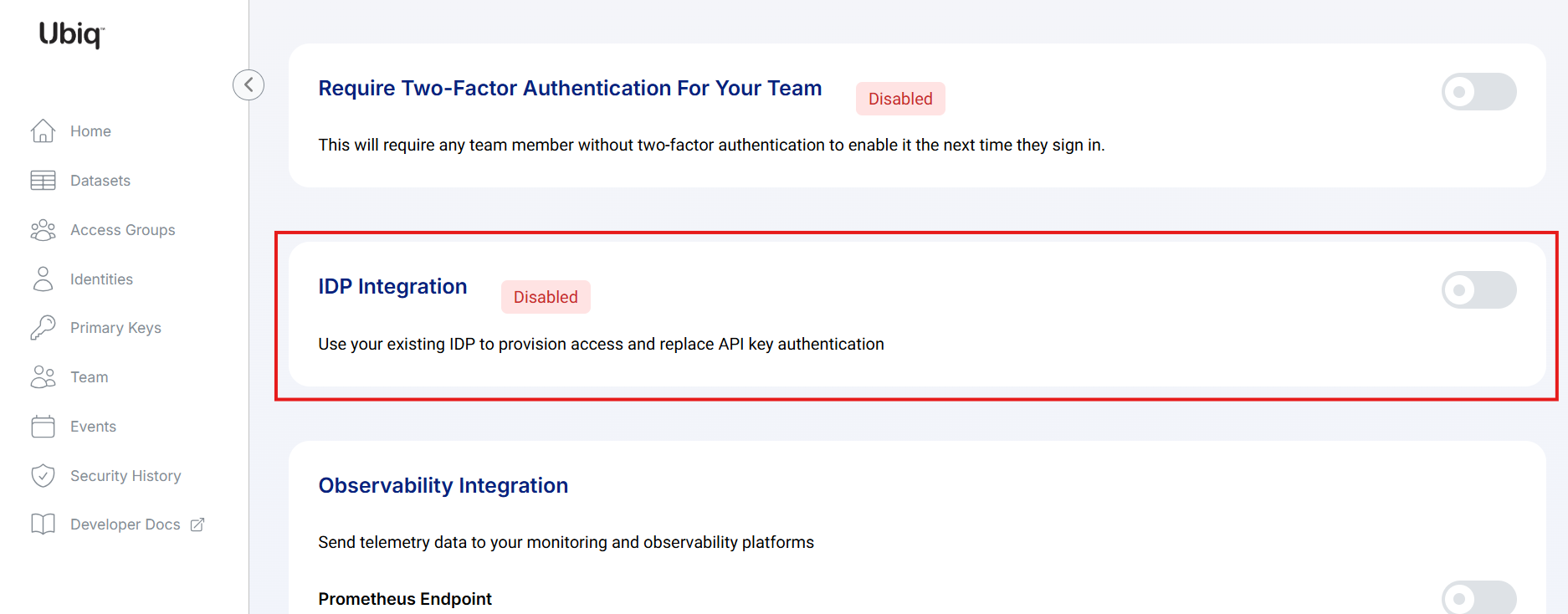The width and height of the screenshot is (1568, 614).
Task: Click the Identities person icon
Action: pyautogui.click(x=43, y=279)
